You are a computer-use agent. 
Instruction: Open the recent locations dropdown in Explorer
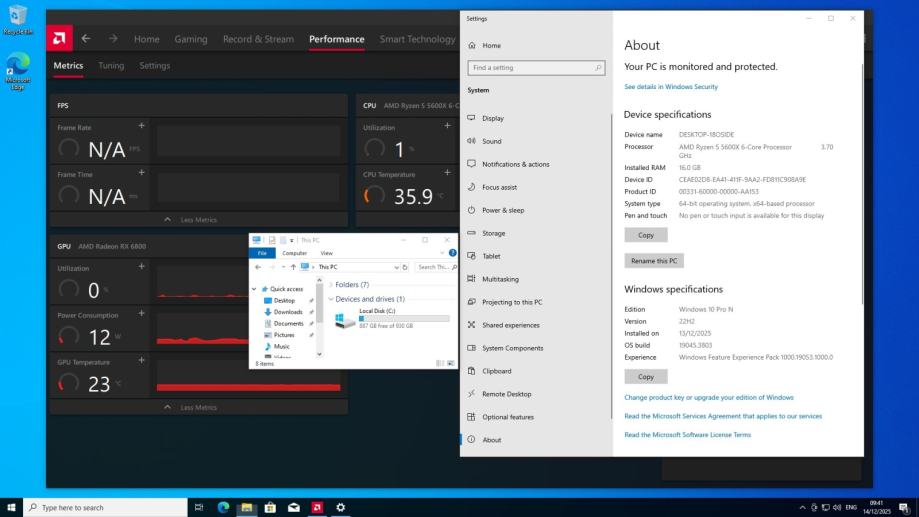(284, 267)
